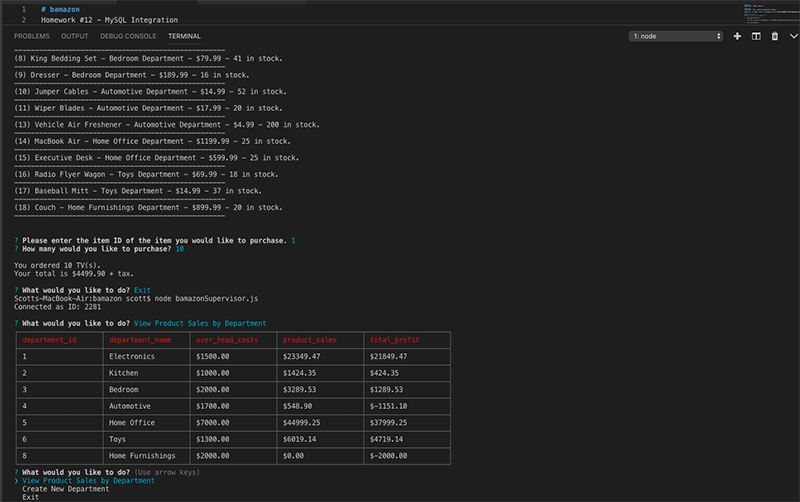Click the 'Executive Desk' product line
The image size is (800, 502).
click(x=156, y=158)
